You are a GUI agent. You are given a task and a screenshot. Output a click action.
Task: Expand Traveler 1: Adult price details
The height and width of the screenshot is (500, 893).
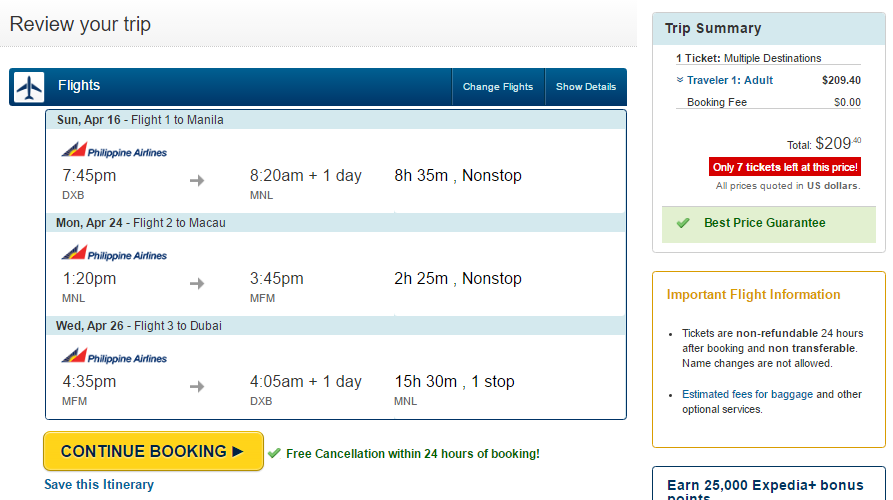pyautogui.click(x=724, y=80)
